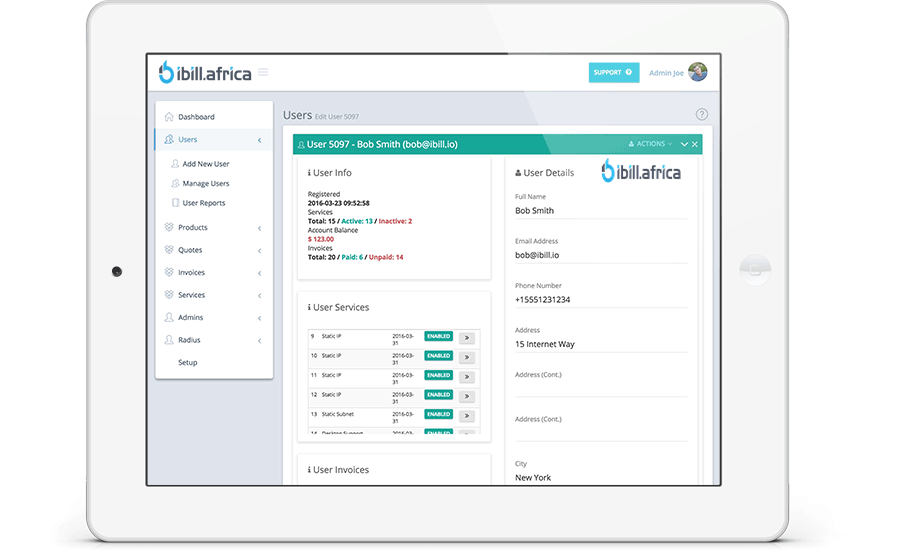Edit the Phone Number field

(601, 300)
